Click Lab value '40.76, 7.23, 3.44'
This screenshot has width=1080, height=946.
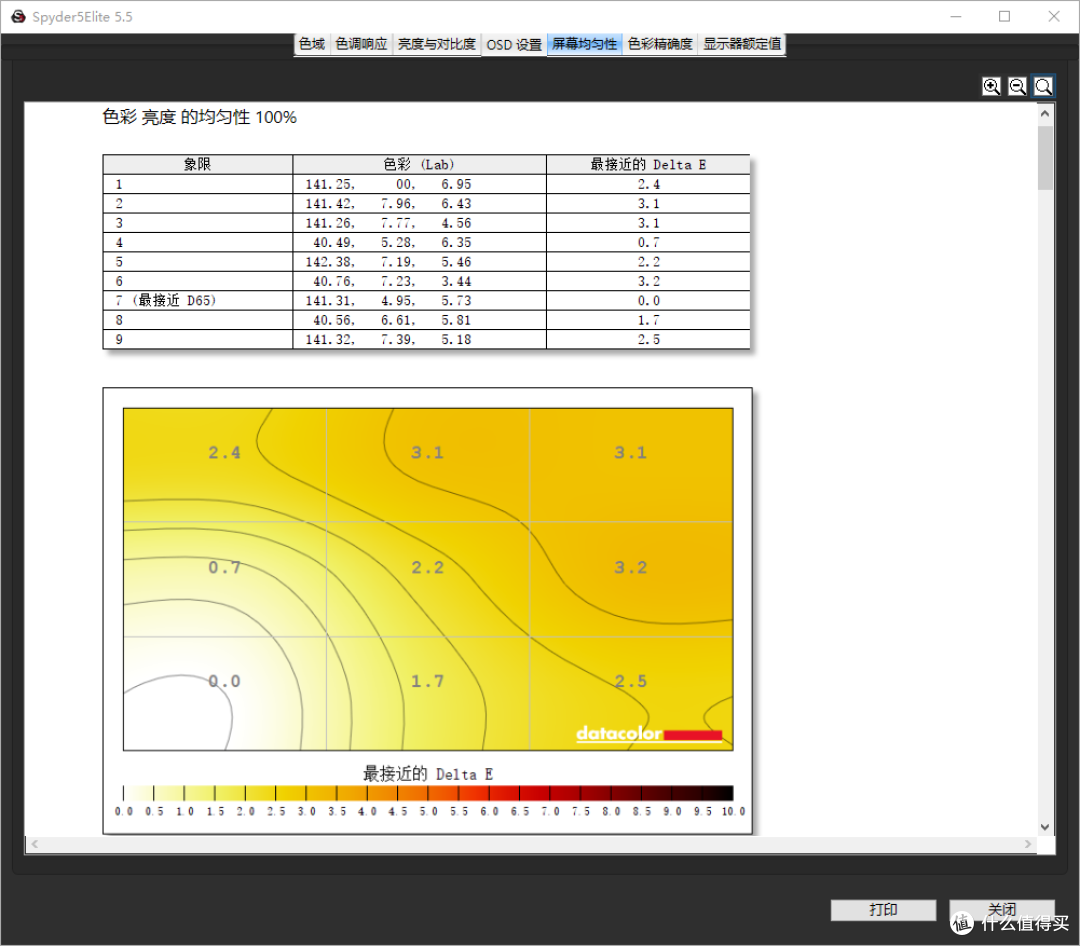pos(392,281)
